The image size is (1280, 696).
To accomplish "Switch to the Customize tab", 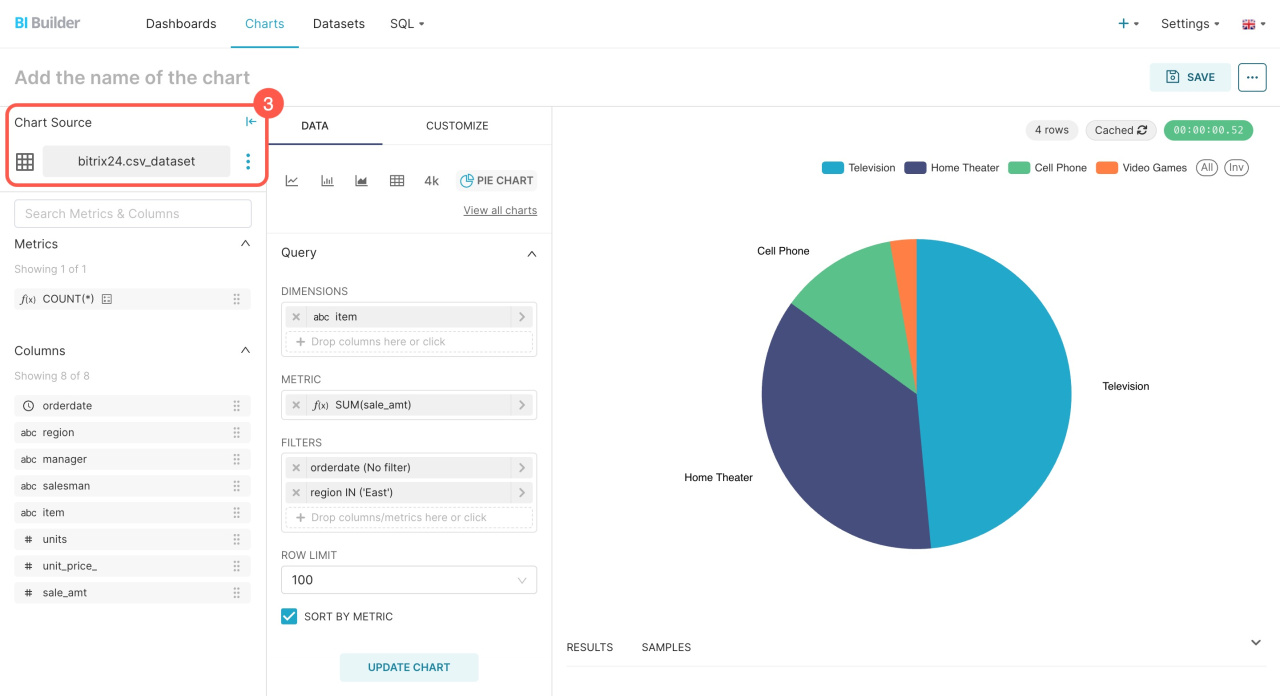I will click(x=457, y=126).
